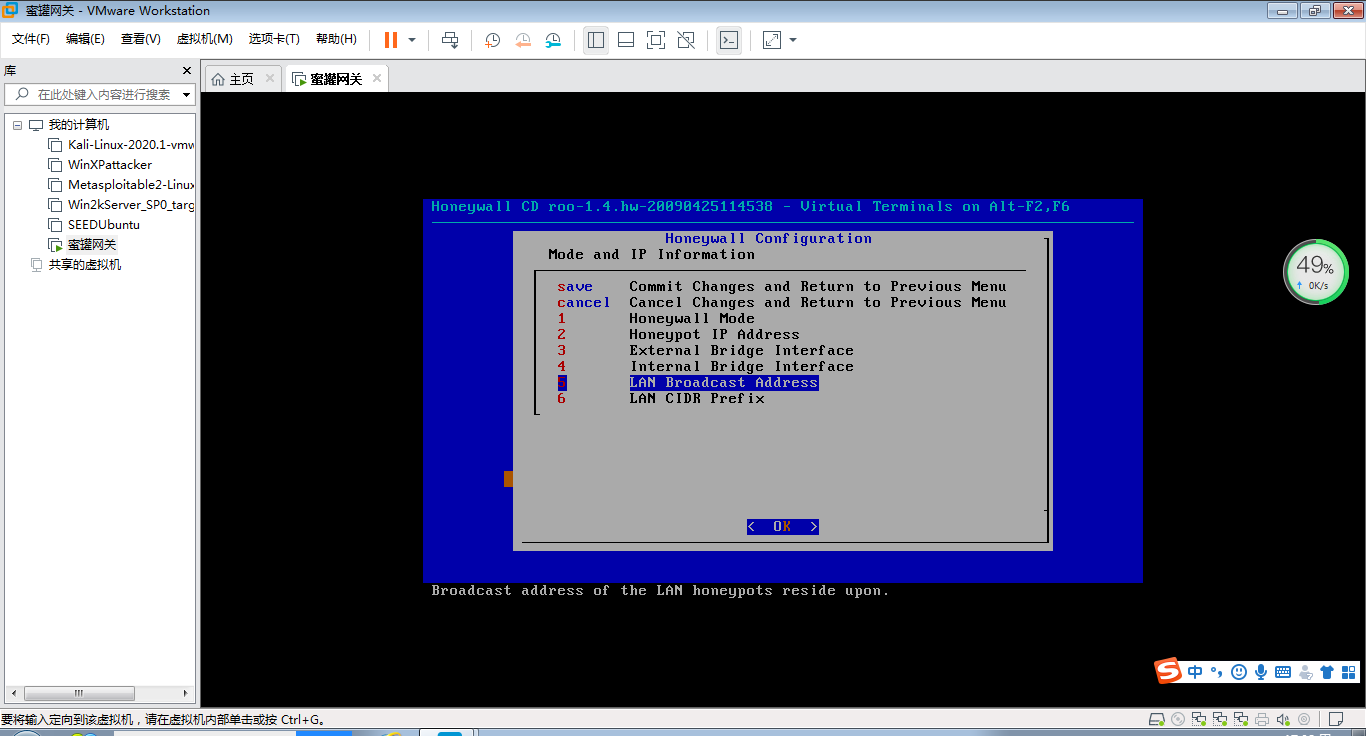Select the Kali-Linux-2020.1 virtual machine

coord(130,145)
